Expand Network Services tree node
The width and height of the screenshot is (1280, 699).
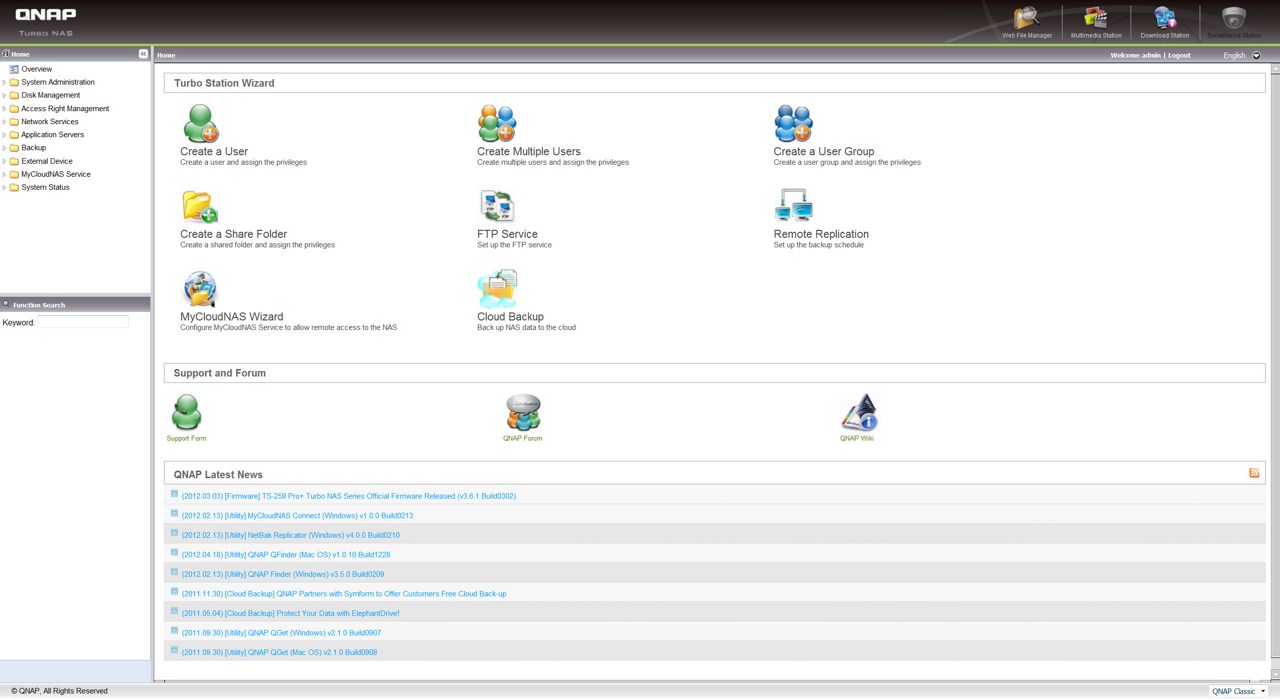(x=4, y=121)
